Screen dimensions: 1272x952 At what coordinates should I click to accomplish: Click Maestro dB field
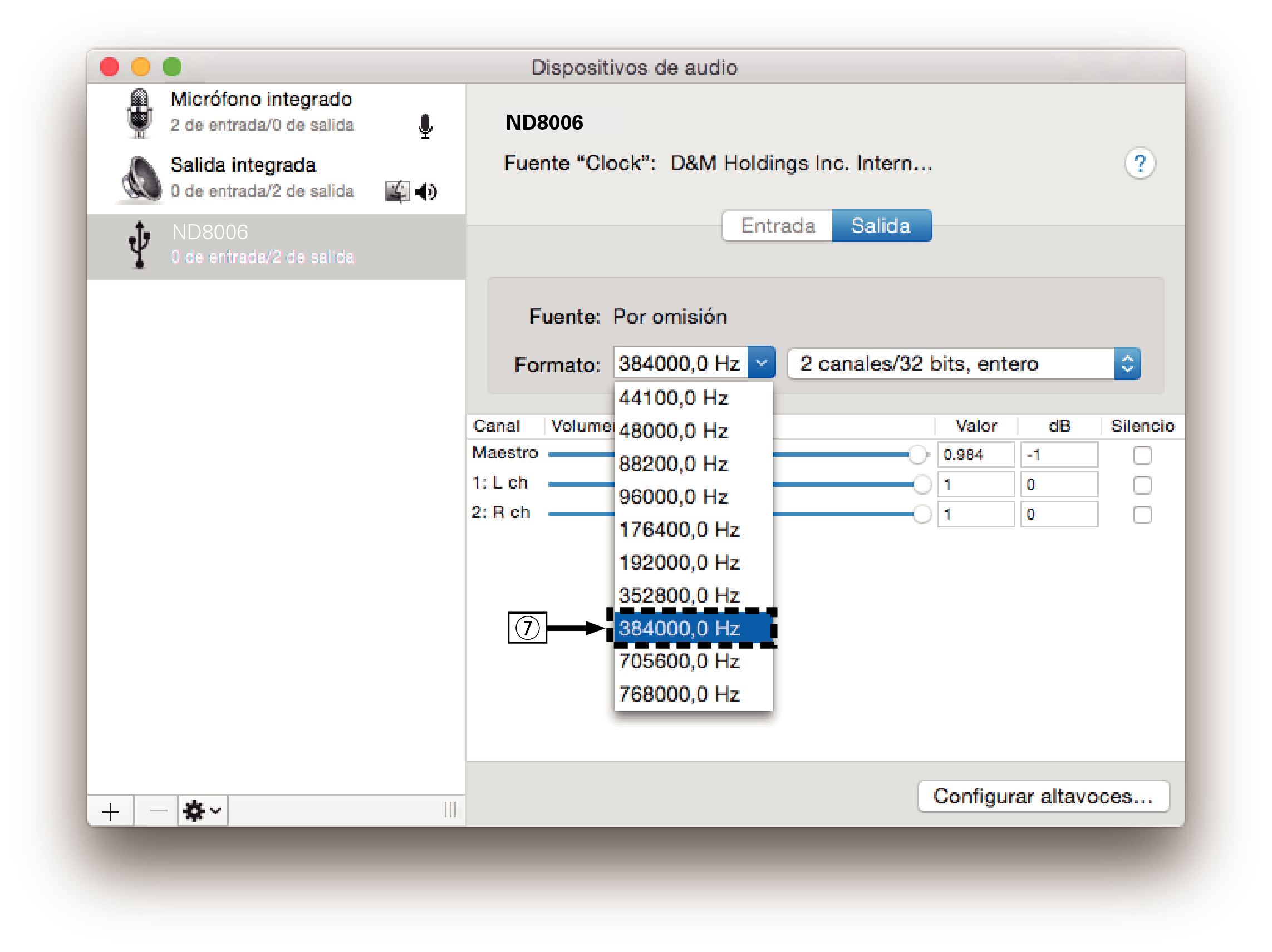[1059, 455]
